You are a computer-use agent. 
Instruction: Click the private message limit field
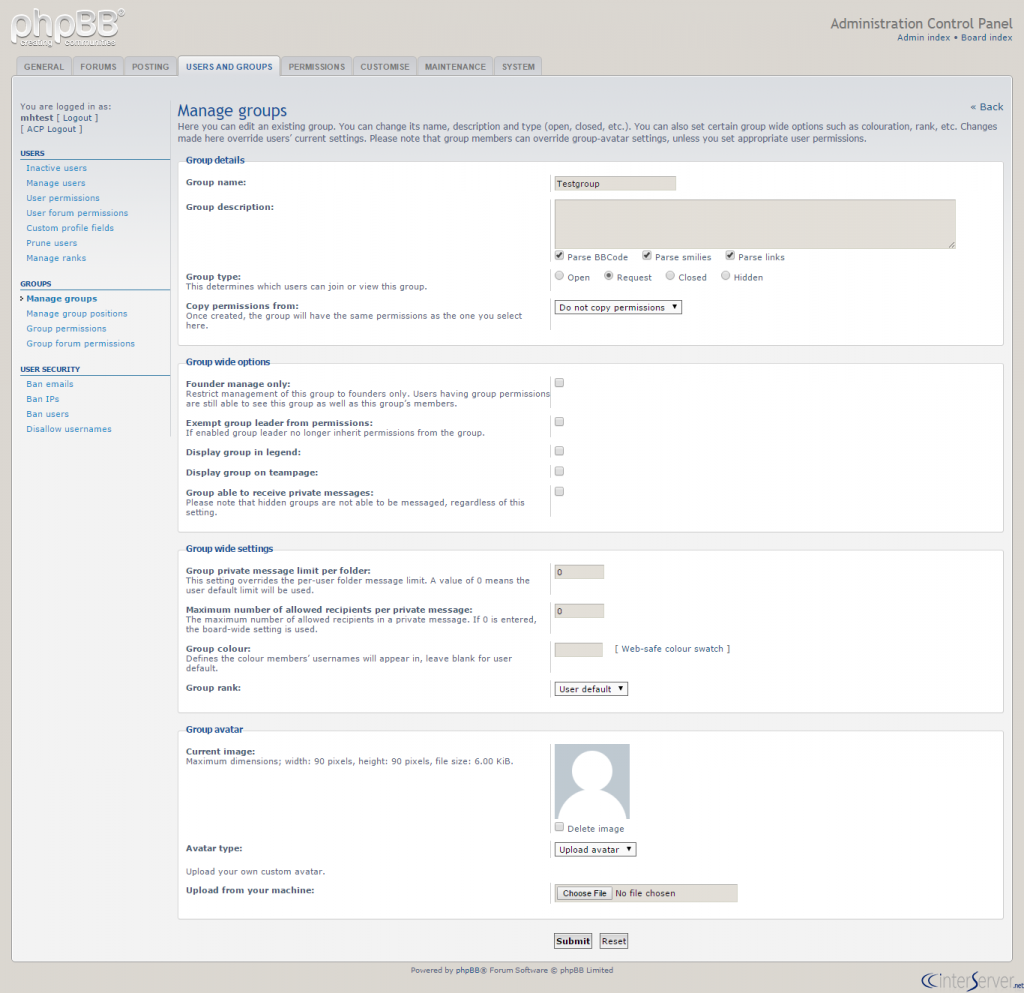coord(579,572)
